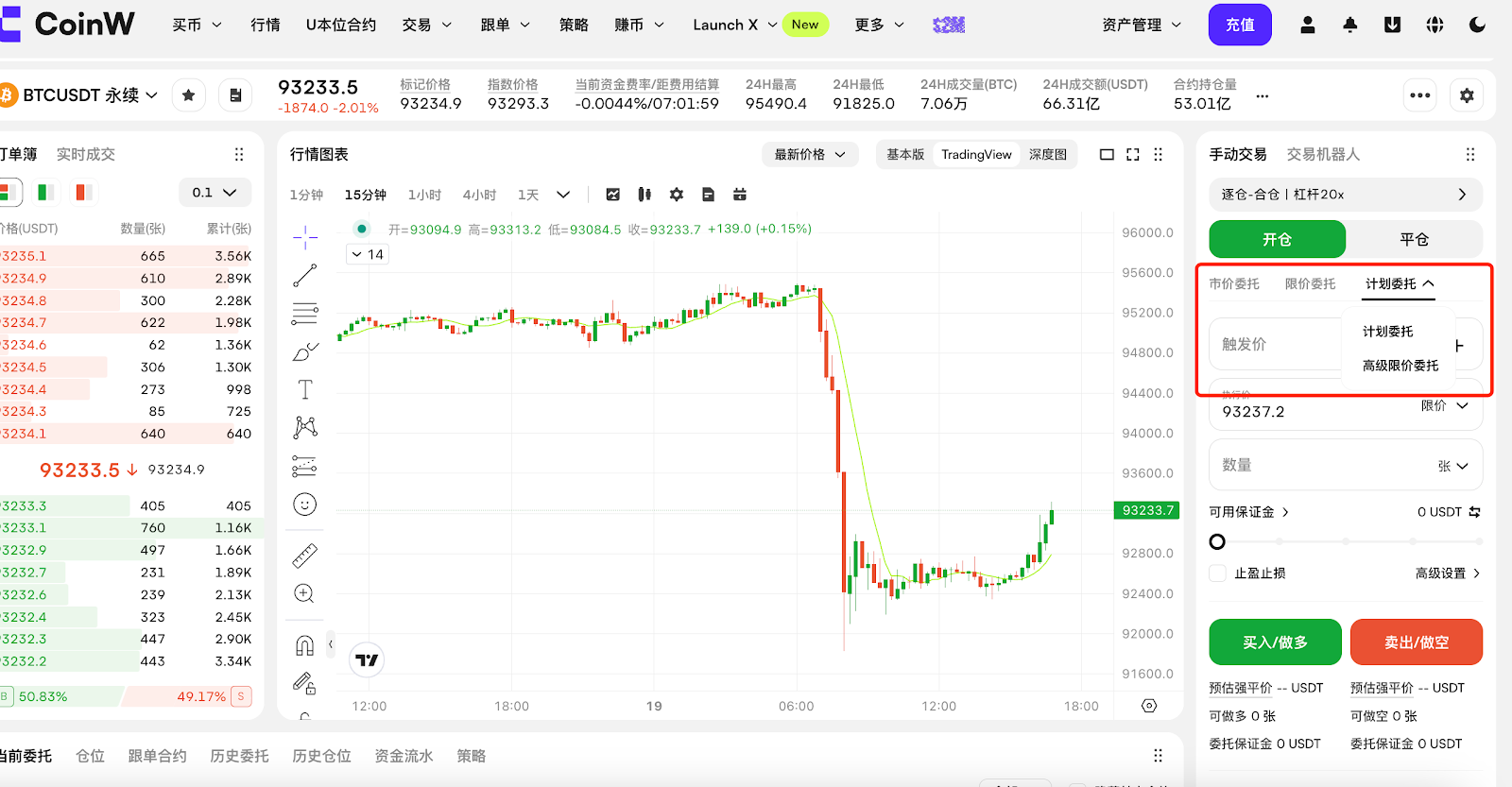Open 逐仓-合仓 leverage 20x settings
The width and height of the screenshot is (1512, 787).
(x=1345, y=195)
